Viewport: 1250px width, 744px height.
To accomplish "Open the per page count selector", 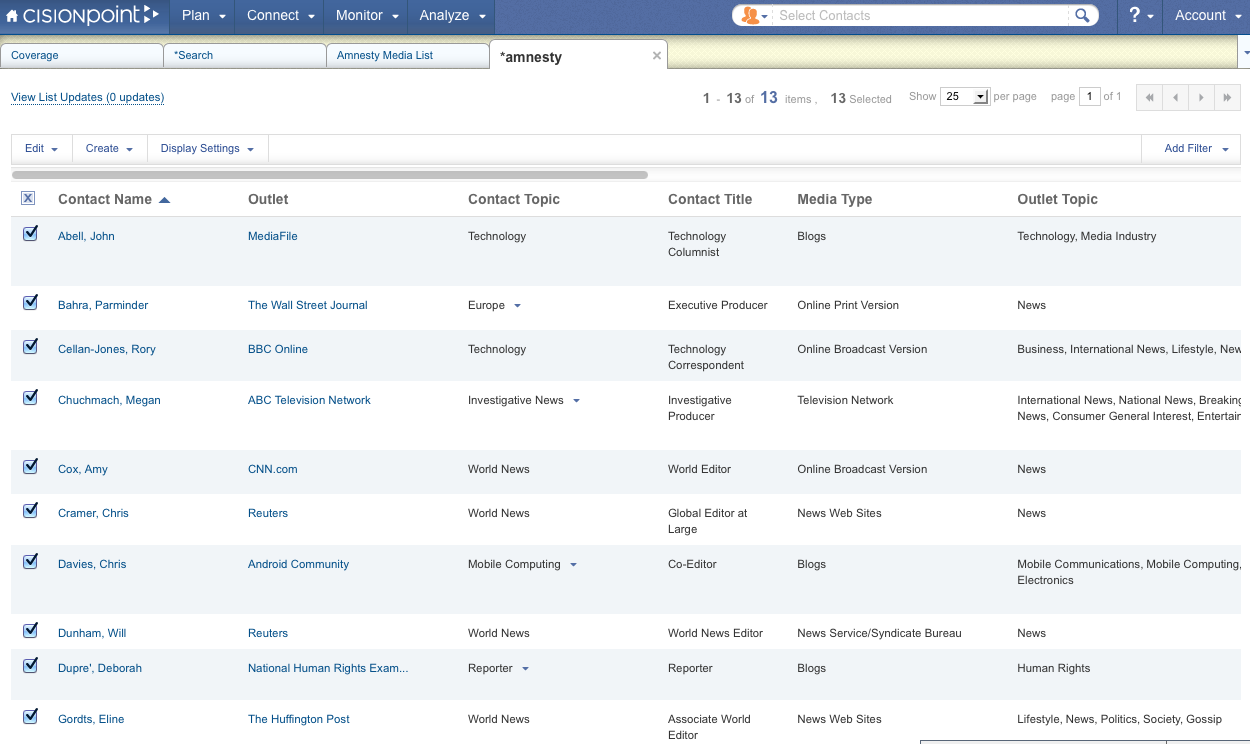I will coord(964,97).
